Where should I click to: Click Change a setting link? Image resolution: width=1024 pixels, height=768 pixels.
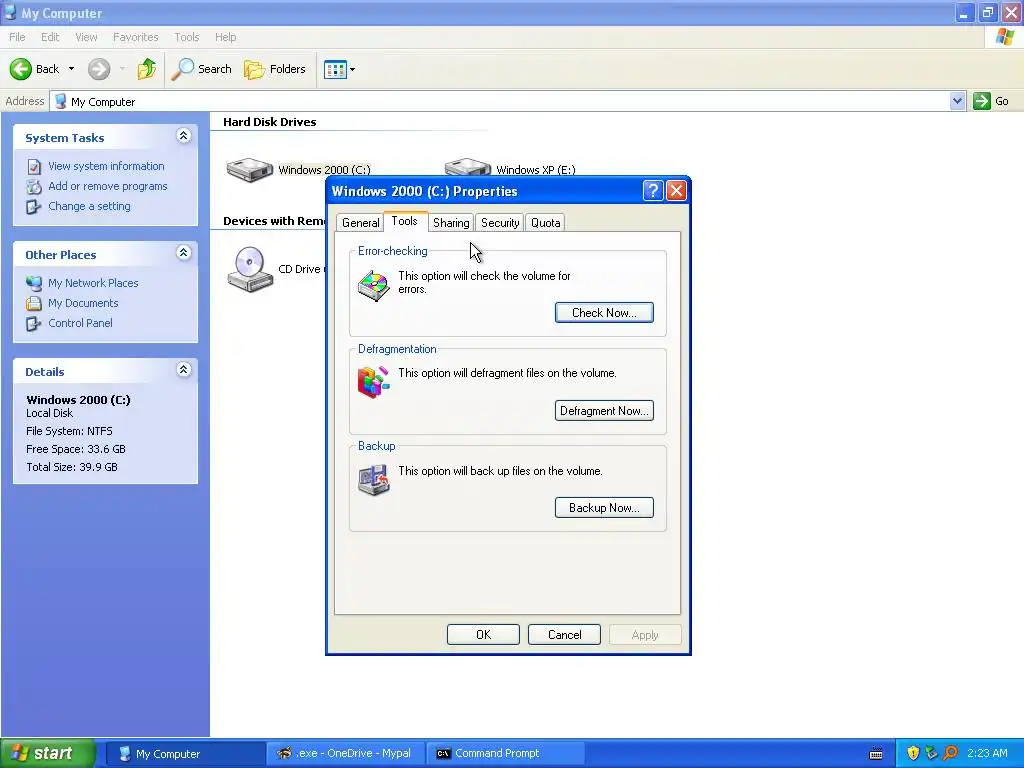[x=89, y=206]
